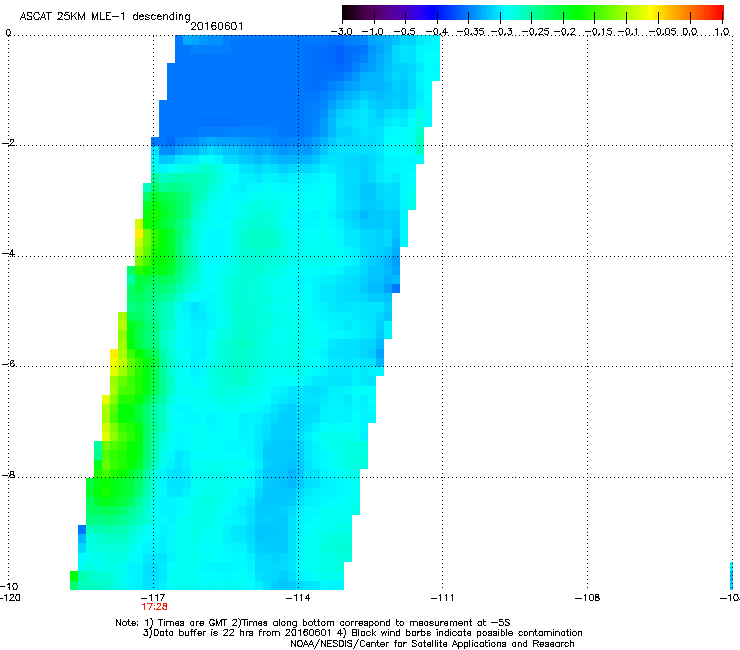Click the longitude axis label -114
Image resolution: width=740 pixels, height=650 pixels.
(x=298, y=598)
